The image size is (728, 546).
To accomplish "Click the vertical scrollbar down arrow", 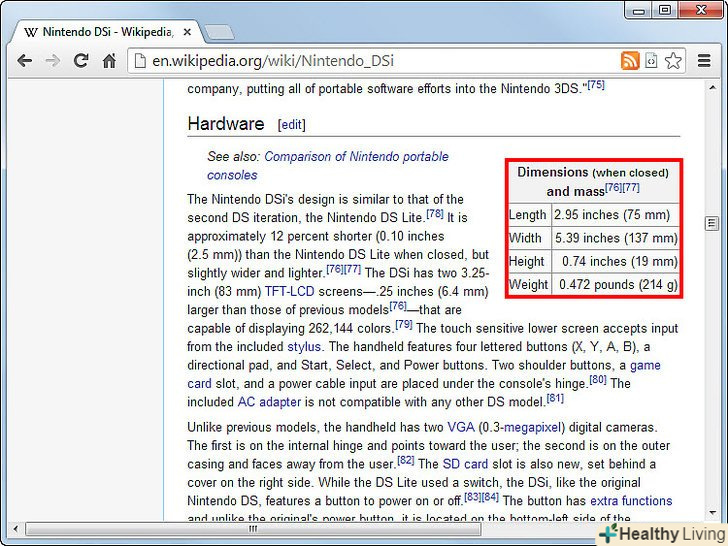I will [712, 513].
